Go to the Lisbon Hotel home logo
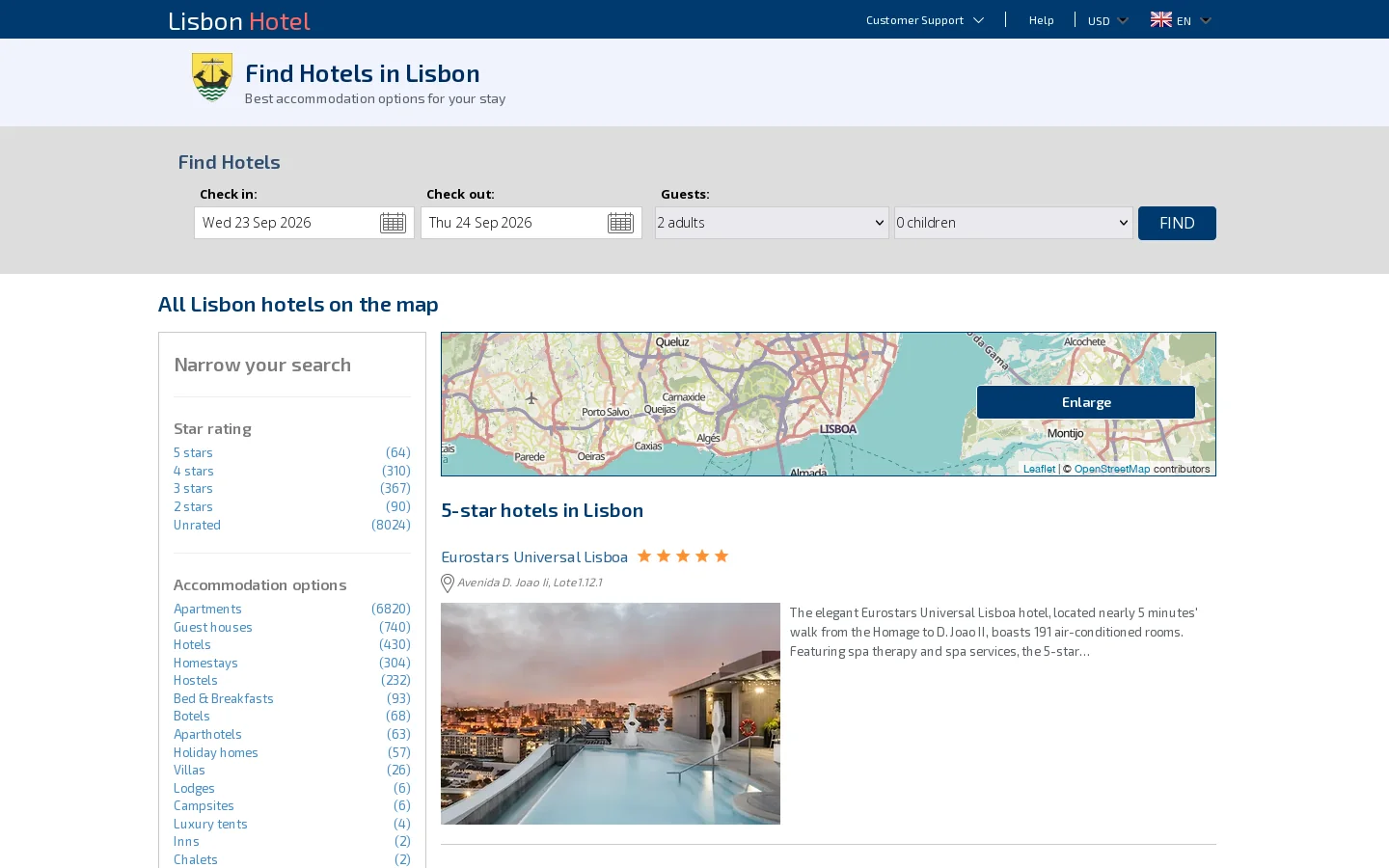 (239, 20)
